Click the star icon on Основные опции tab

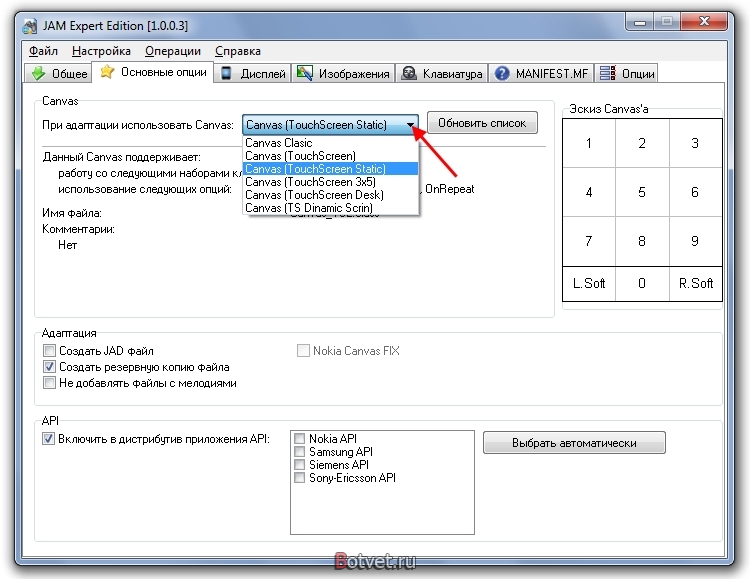point(107,72)
